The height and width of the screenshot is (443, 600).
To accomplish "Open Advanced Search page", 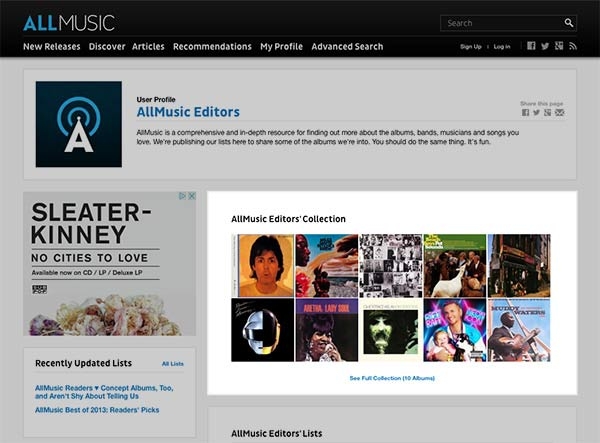I will (347, 47).
